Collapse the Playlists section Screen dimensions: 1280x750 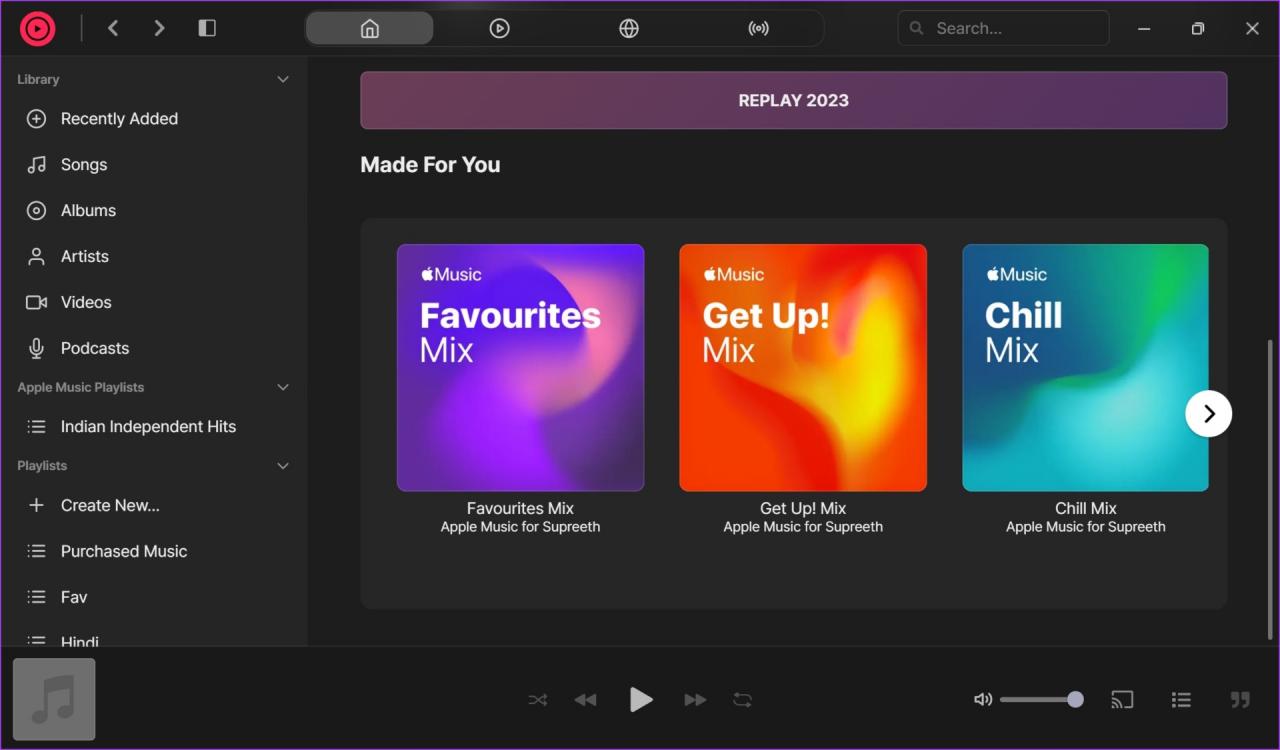coord(283,466)
